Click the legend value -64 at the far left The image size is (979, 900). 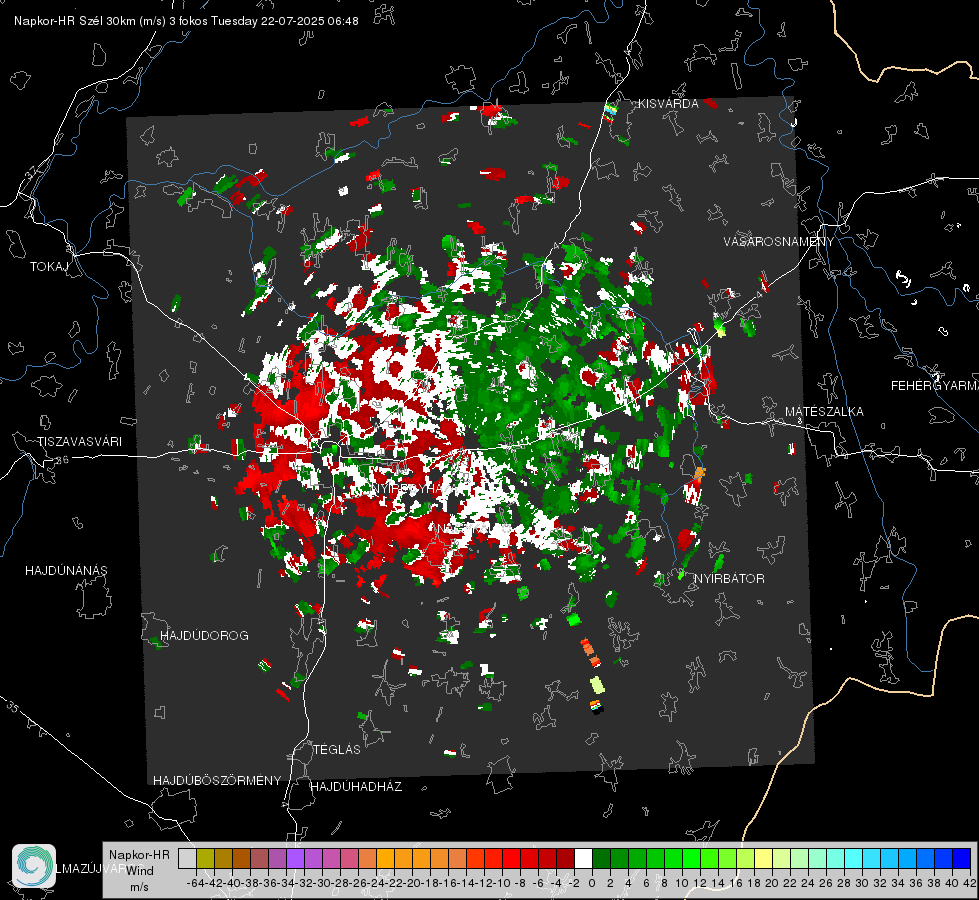(x=196, y=883)
